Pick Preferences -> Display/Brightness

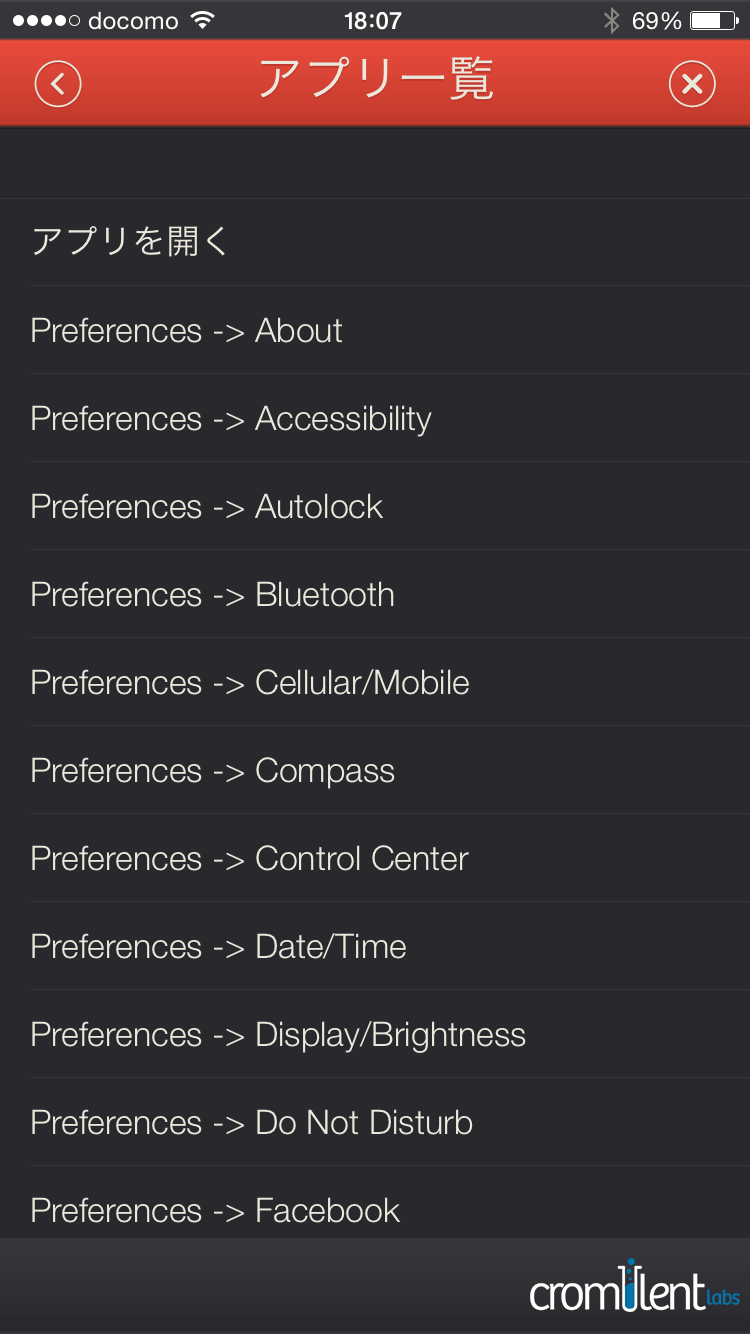(x=278, y=1034)
